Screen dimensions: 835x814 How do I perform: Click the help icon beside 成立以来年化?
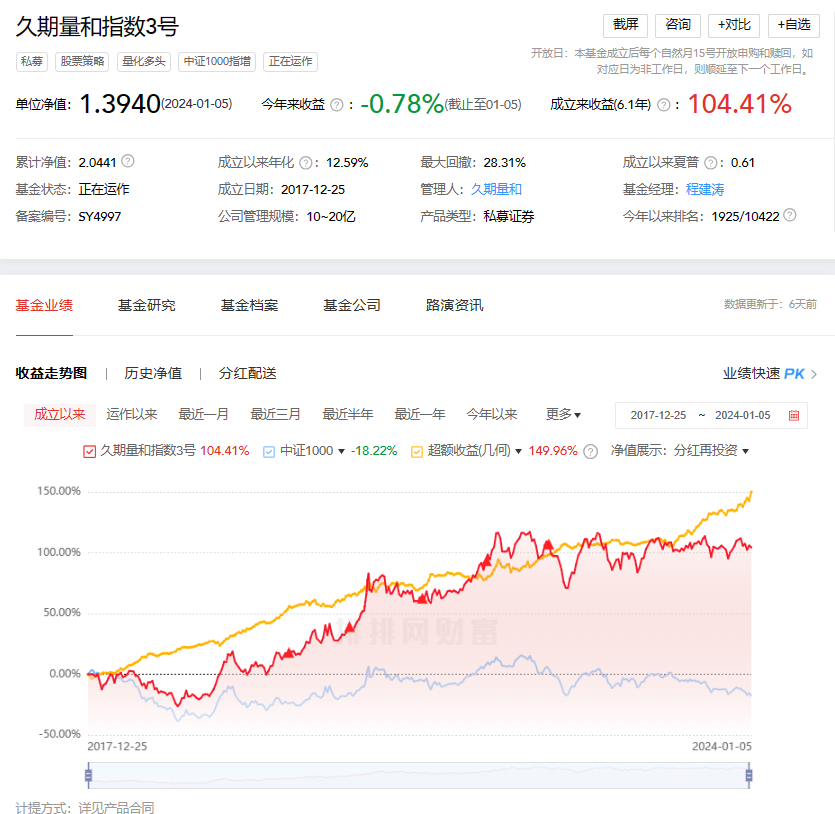click(x=306, y=163)
